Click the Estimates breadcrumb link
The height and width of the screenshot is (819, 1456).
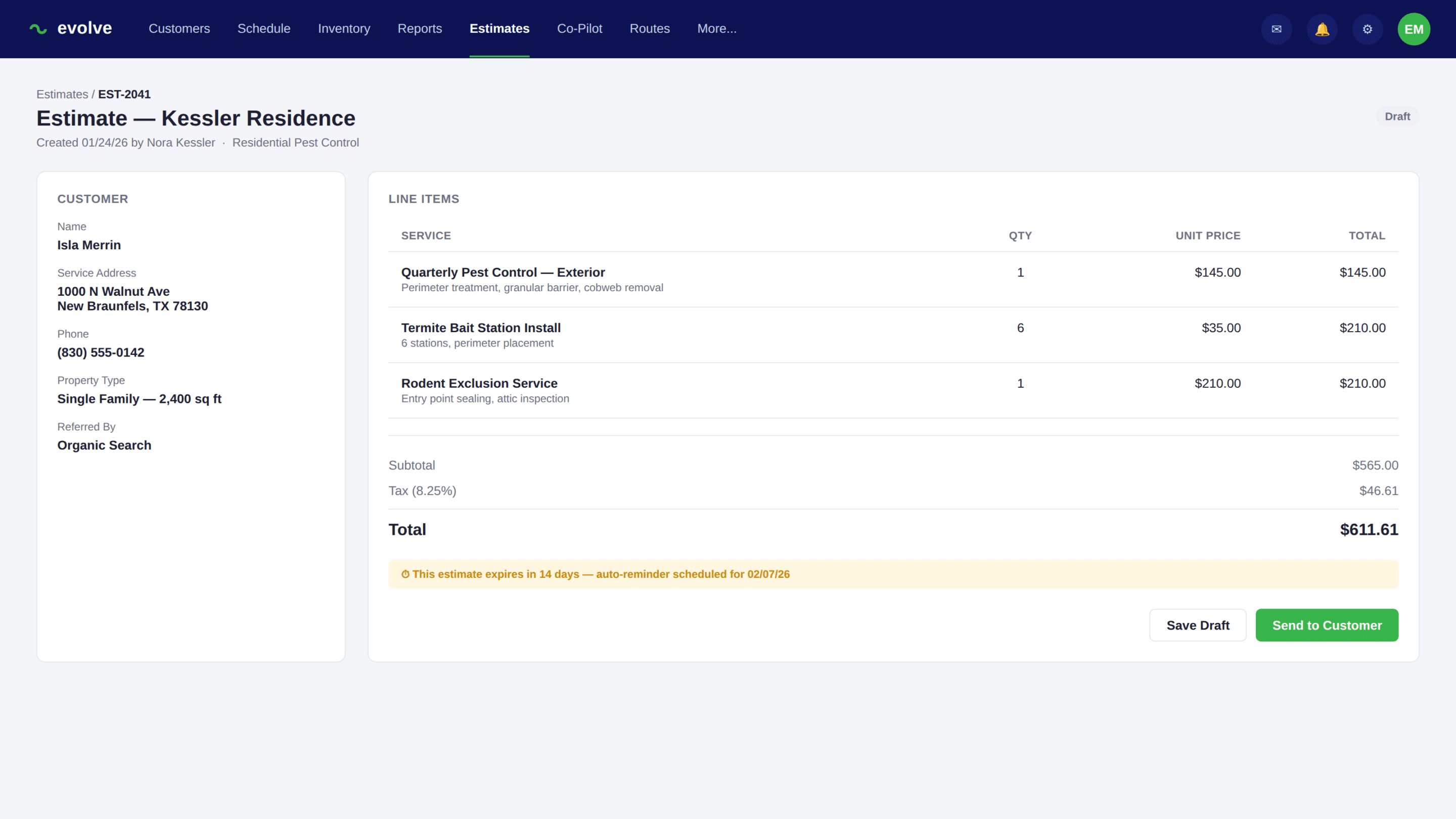coord(62,95)
